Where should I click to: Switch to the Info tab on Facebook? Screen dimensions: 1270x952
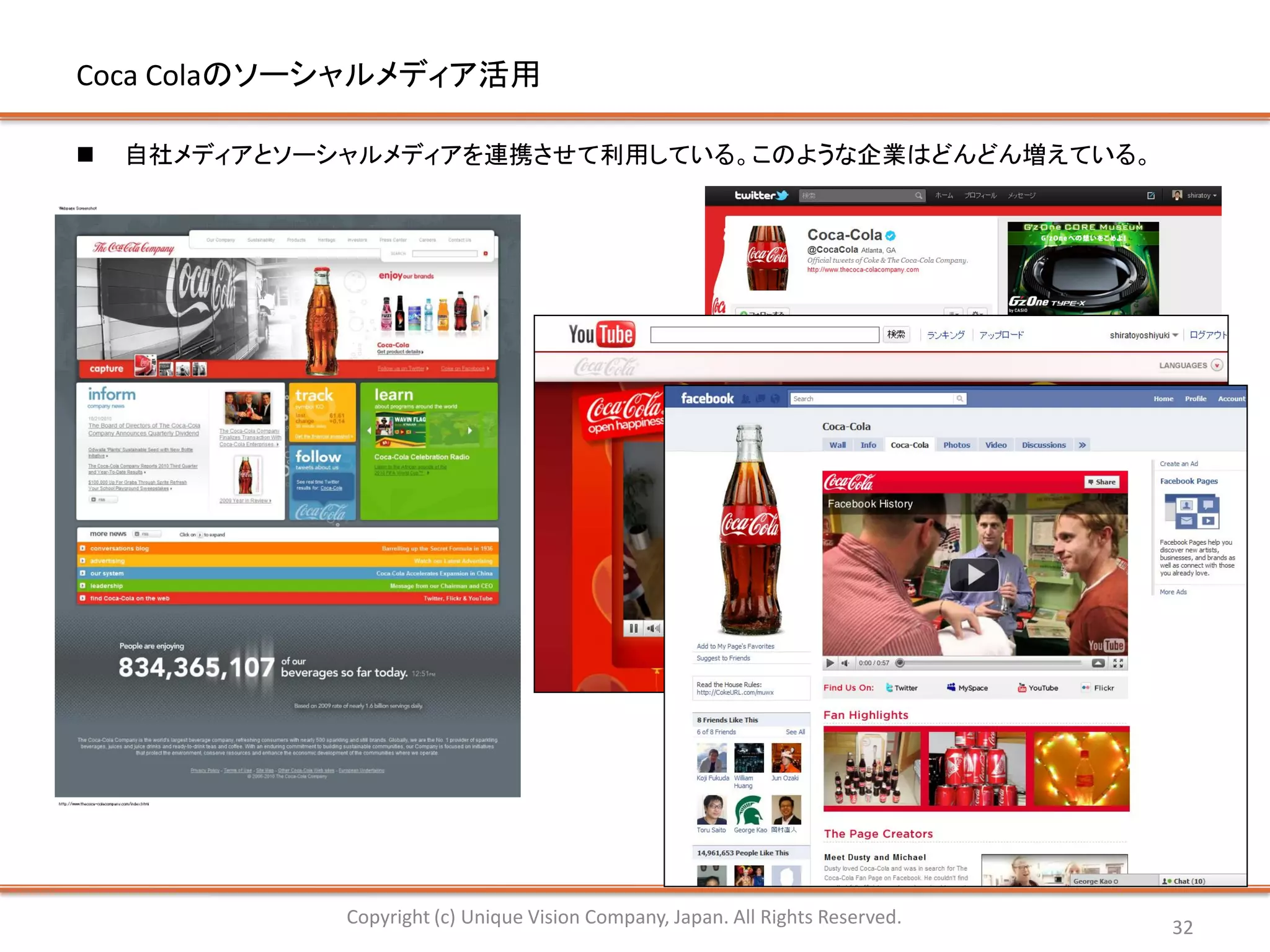[868, 445]
